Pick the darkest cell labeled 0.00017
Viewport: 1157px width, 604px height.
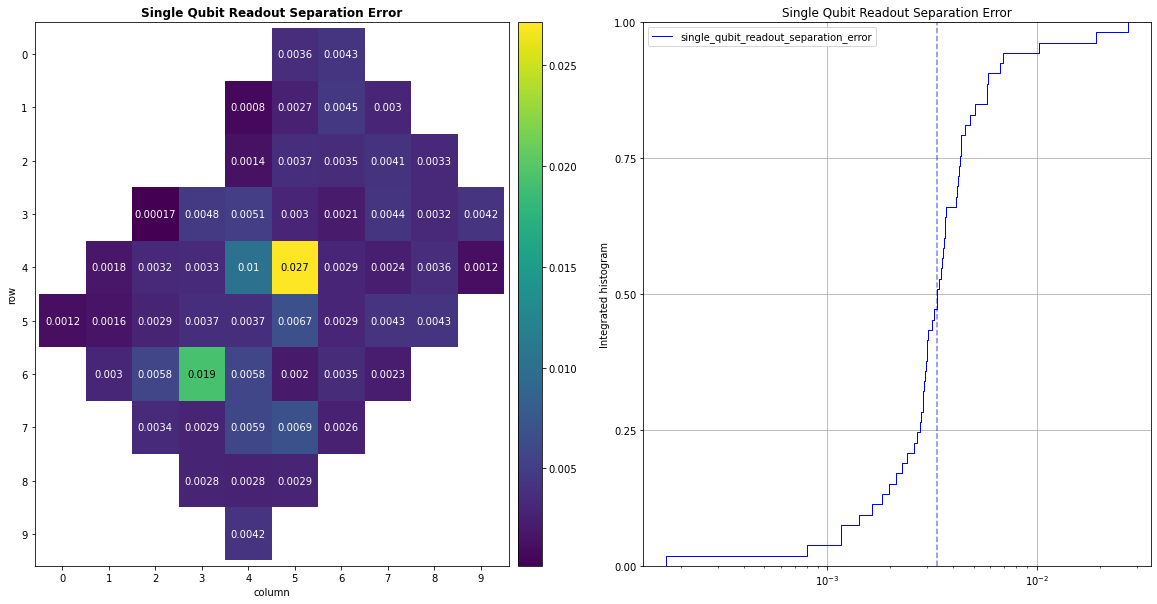tap(154, 214)
